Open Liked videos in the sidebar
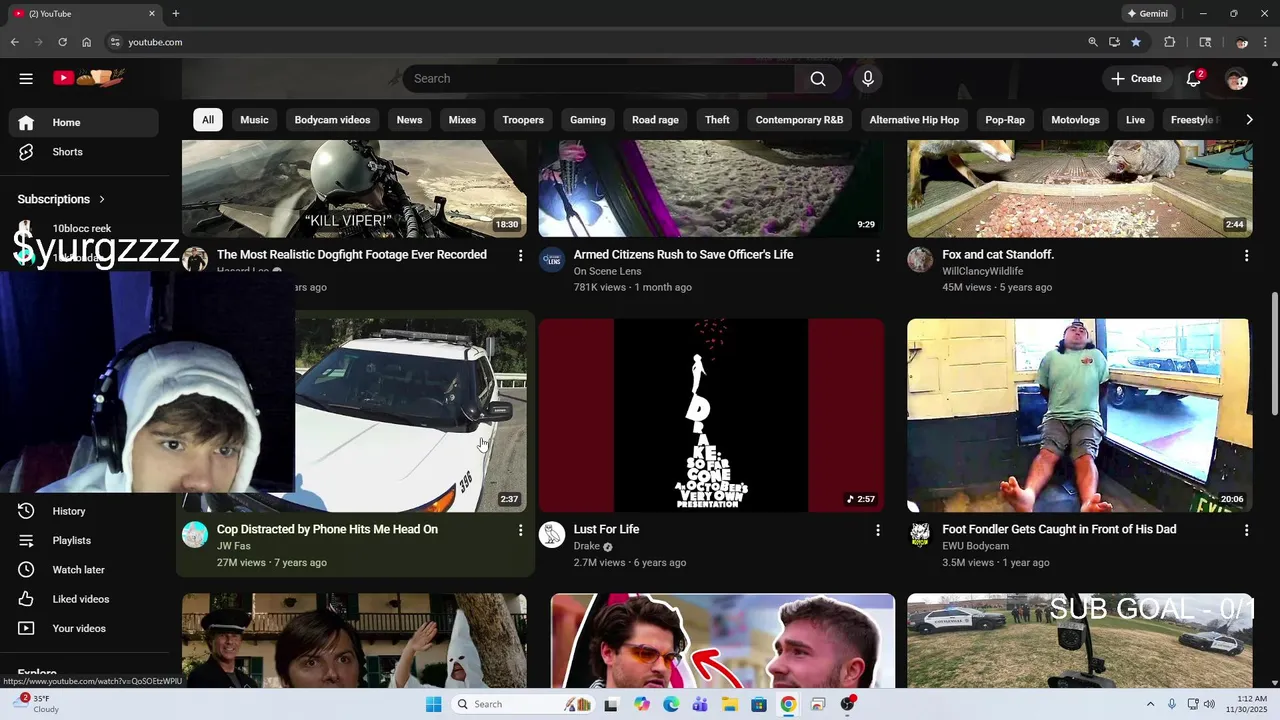1280x720 pixels. tap(84, 599)
